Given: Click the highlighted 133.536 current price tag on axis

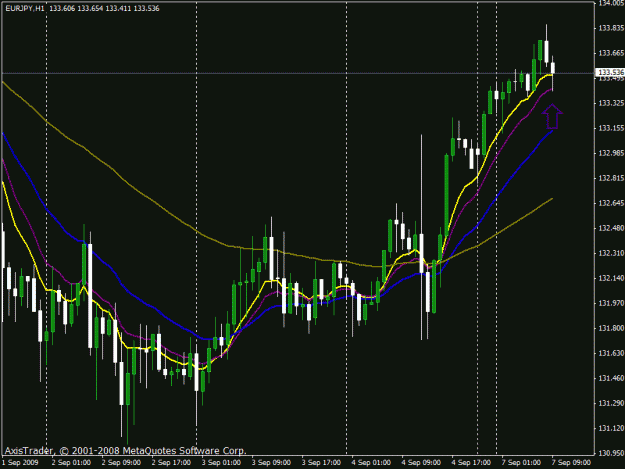Looking at the screenshot, I should click(610, 72).
